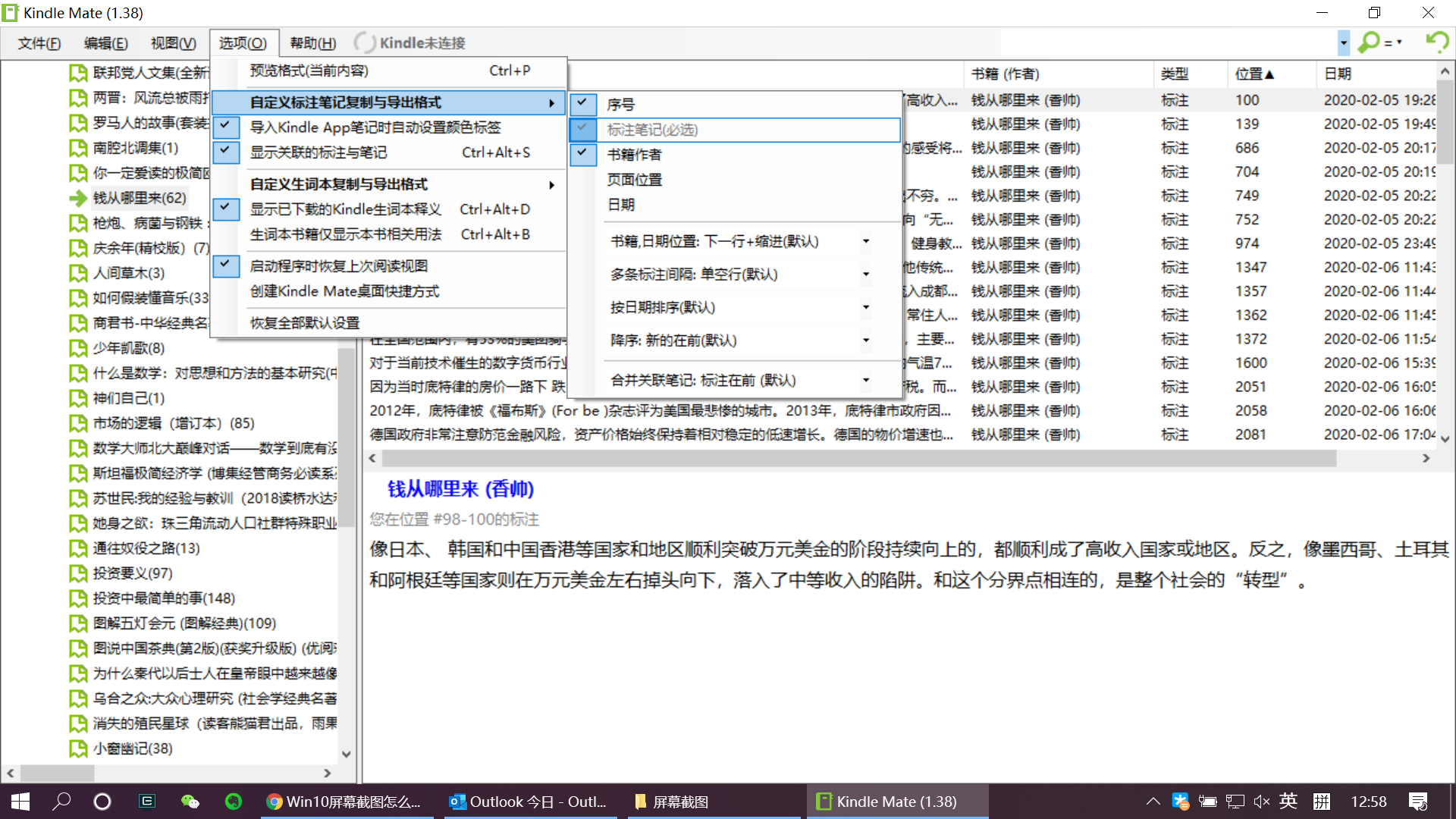
Task: Click the Kindle未连接 connection status icon
Action: click(x=365, y=43)
